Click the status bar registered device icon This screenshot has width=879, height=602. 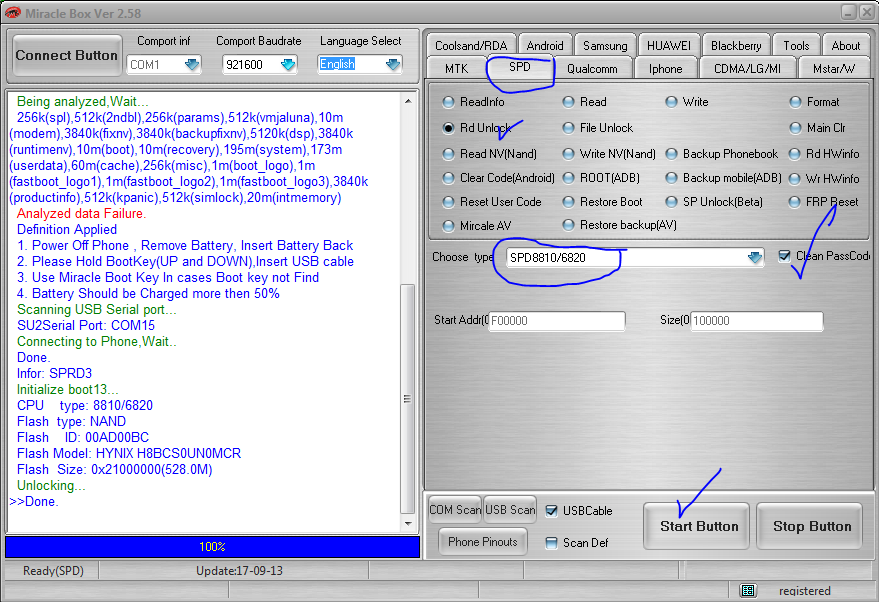748,590
